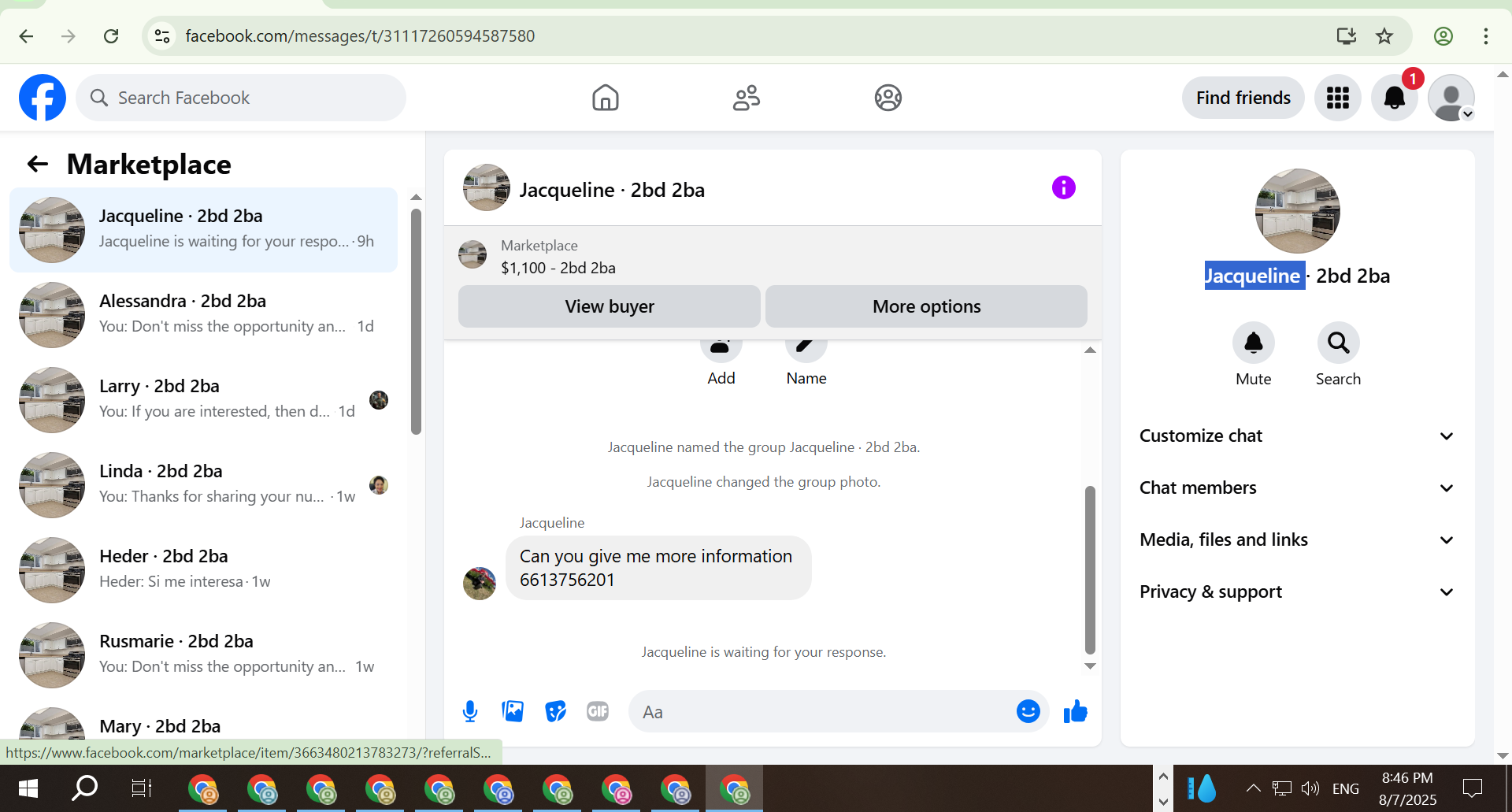Click the chat header listing photo
1512x812 pixels.
pos(487,187)
